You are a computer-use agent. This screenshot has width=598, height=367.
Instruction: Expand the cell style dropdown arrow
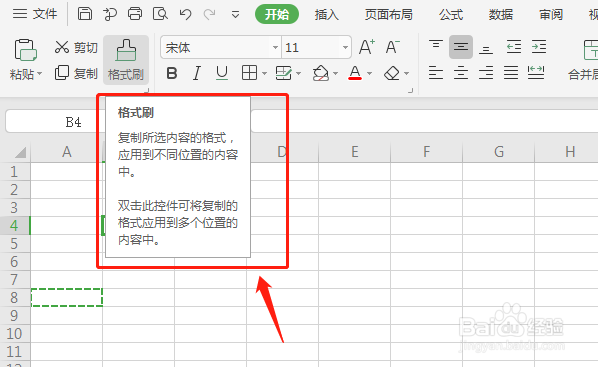click(x=299, y=73)
